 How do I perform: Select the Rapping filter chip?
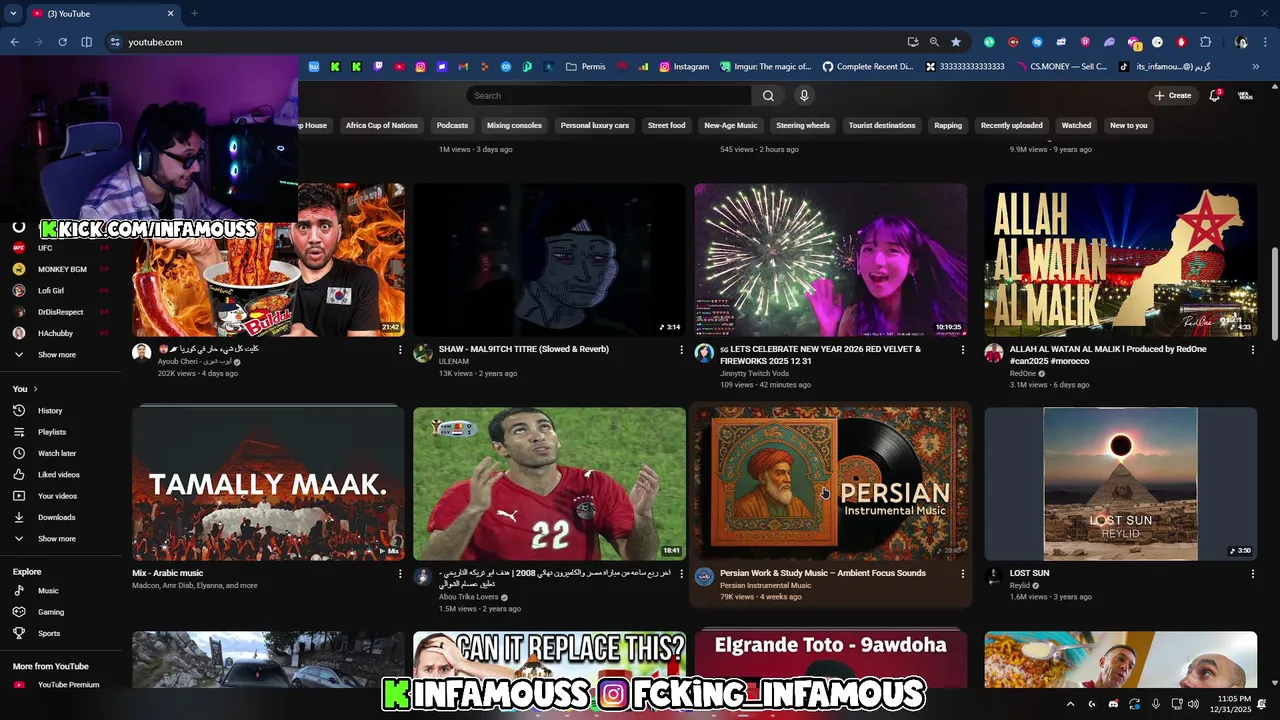[948, 126]
